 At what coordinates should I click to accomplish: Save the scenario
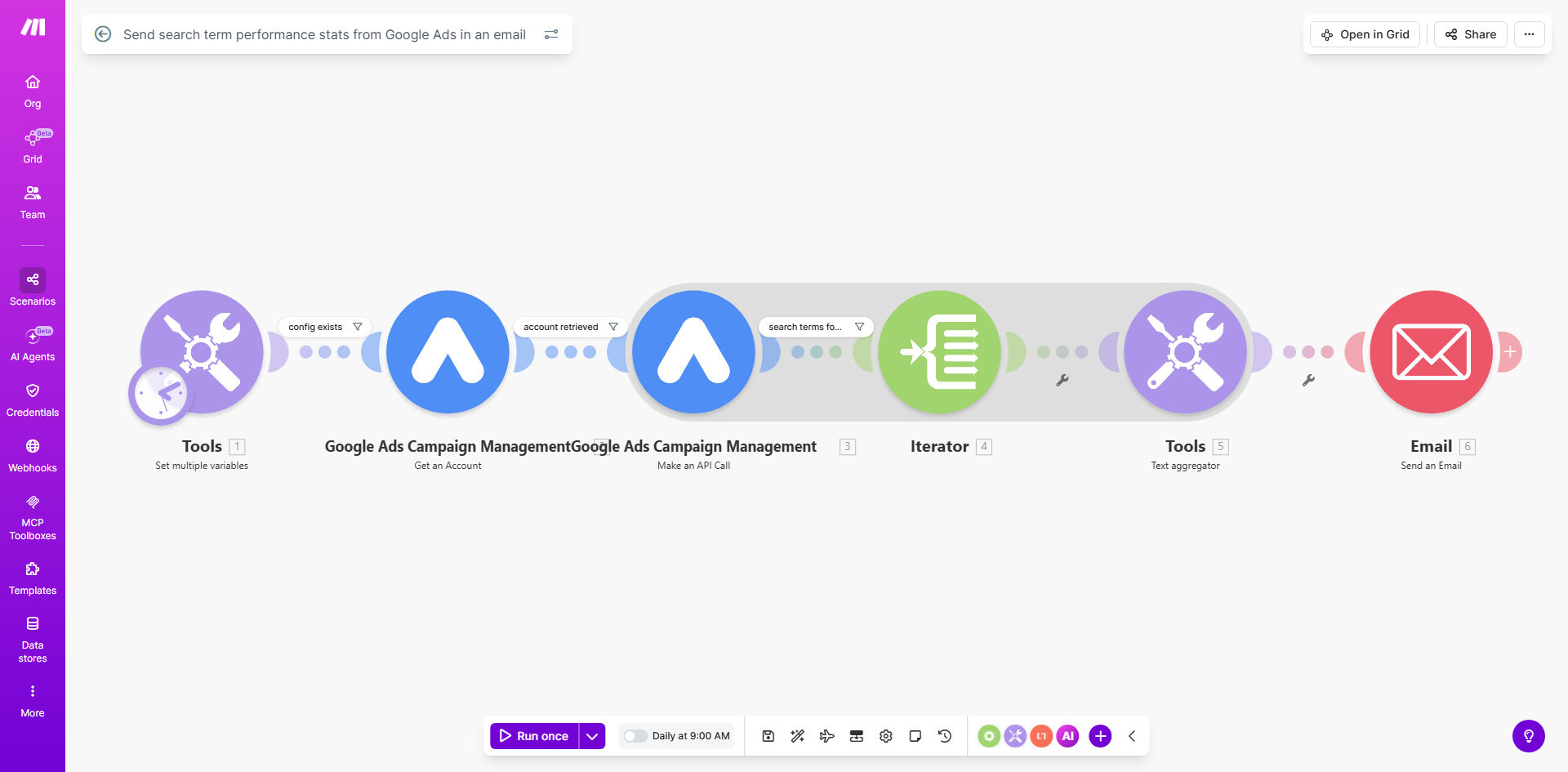click(x=768, y=736)
